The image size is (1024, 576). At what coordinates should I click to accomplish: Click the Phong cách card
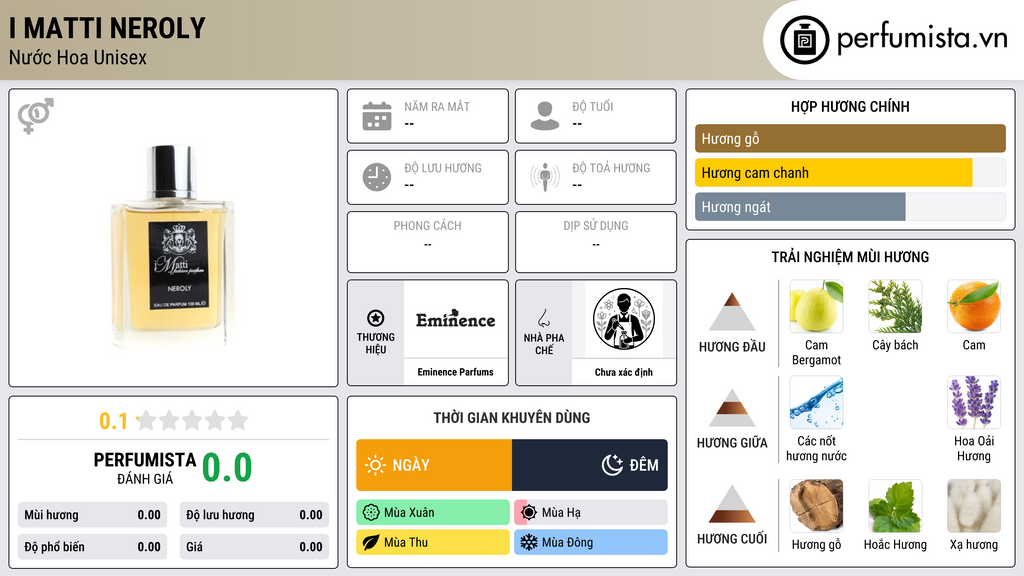click(x=428, y=242)
